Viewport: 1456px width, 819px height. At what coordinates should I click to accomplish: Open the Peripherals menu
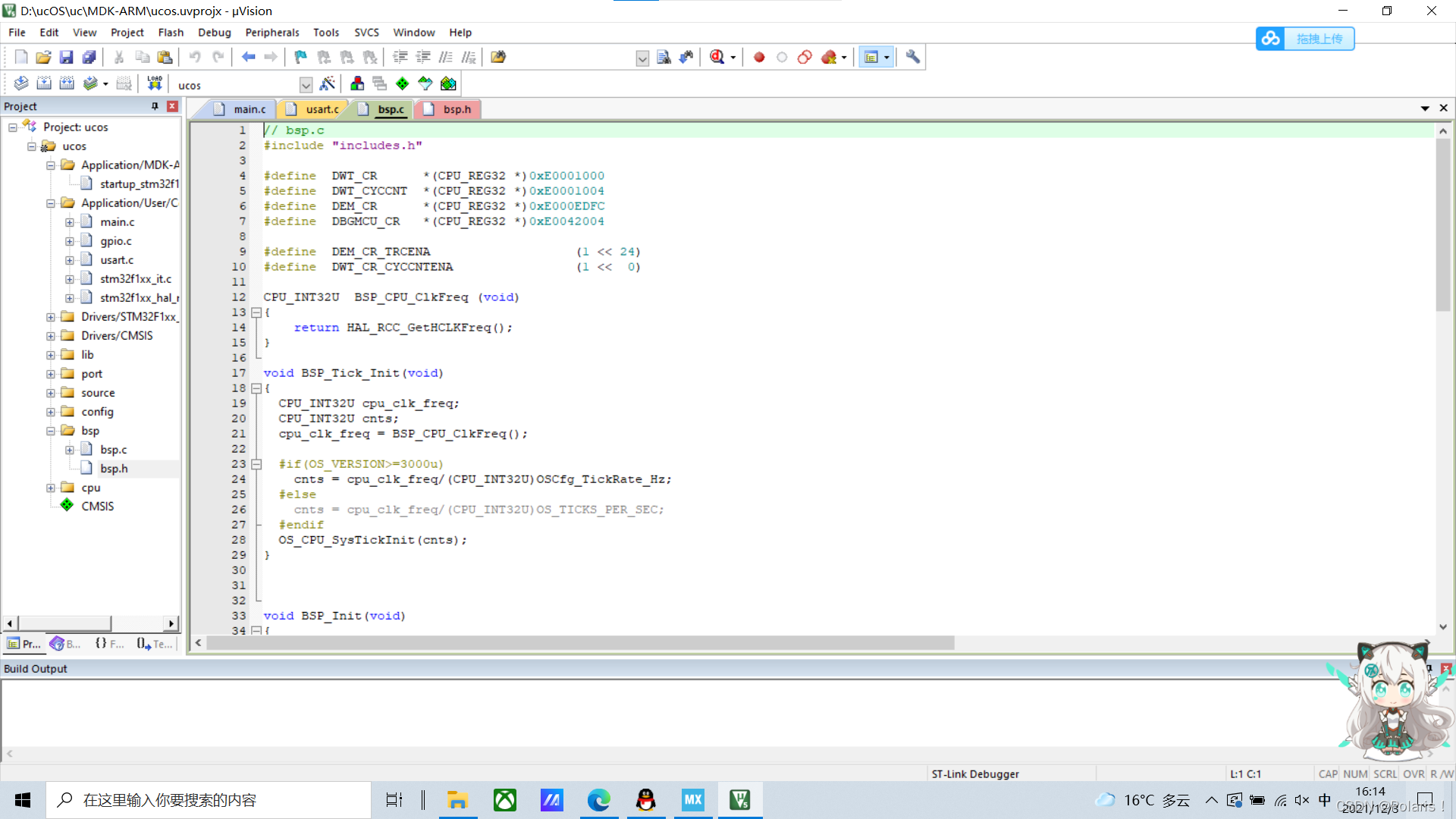(272, 33)
